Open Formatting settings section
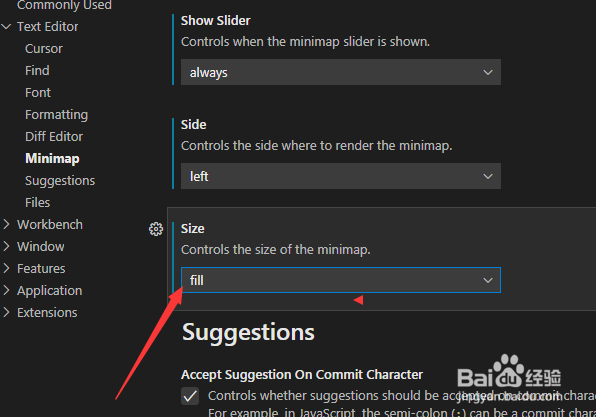The image size is (596, 417). 57,115
